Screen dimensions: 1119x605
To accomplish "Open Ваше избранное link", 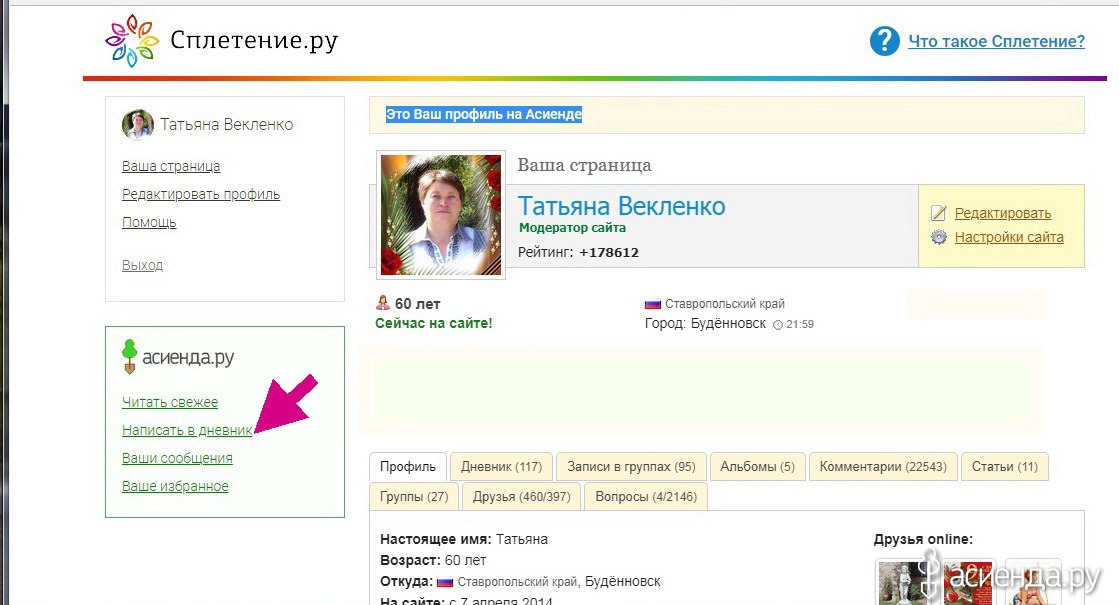I will pos(175,486).
